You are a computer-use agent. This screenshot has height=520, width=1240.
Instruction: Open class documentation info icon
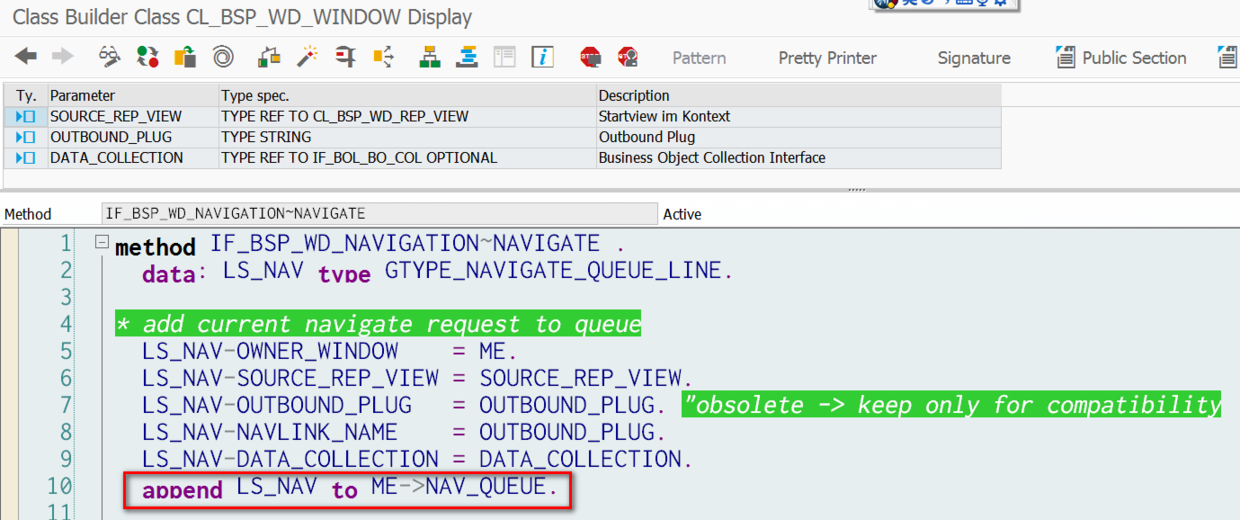(543, 57)
